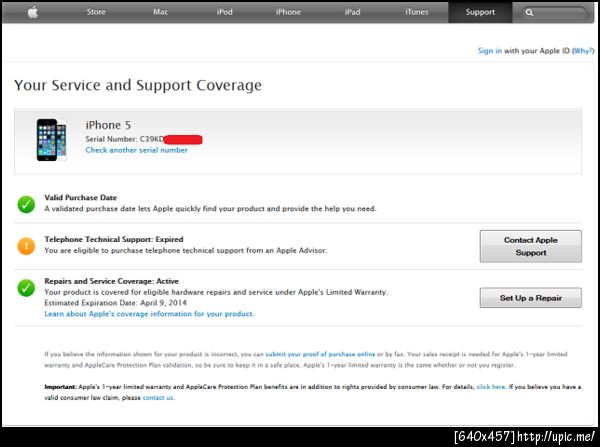600x447 pixels.
Task: Click the Valid Purchase Date heading
Action: point(81,197)
